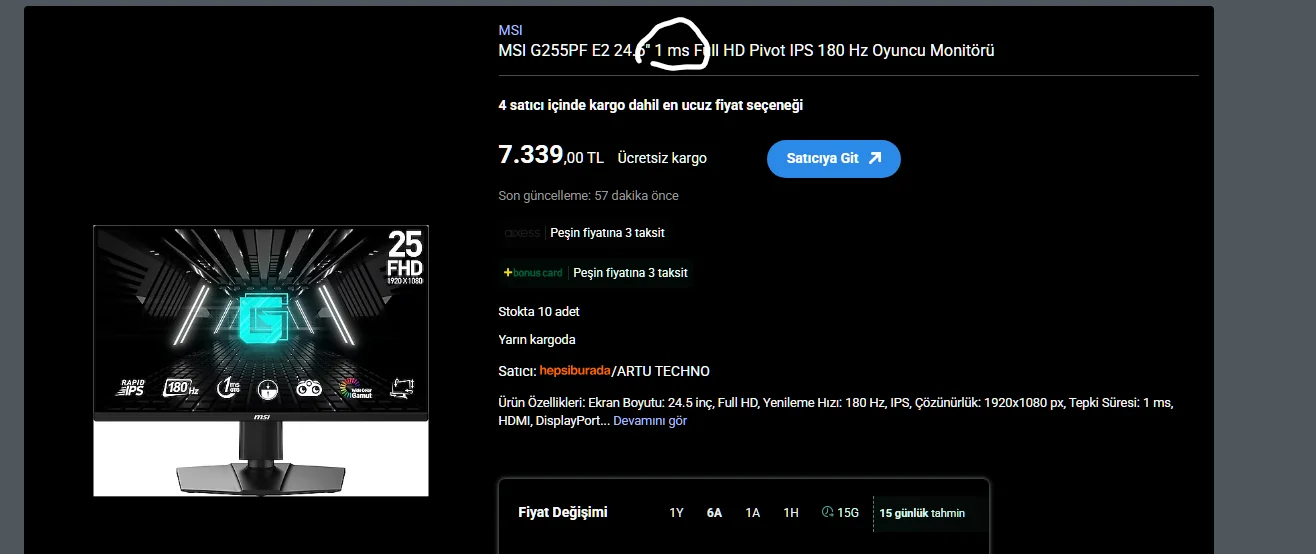Open the MSI brand link

510,31
